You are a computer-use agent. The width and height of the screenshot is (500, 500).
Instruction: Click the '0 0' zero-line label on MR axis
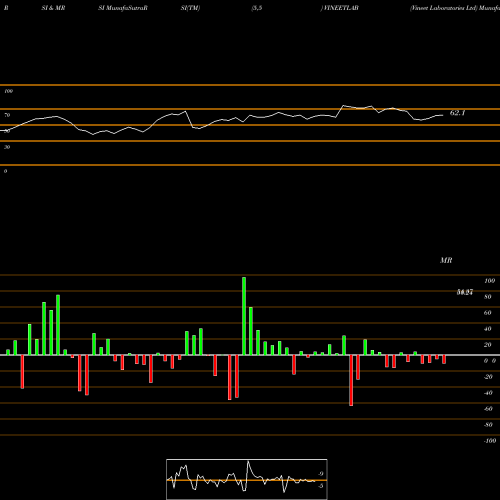point(490,361)
